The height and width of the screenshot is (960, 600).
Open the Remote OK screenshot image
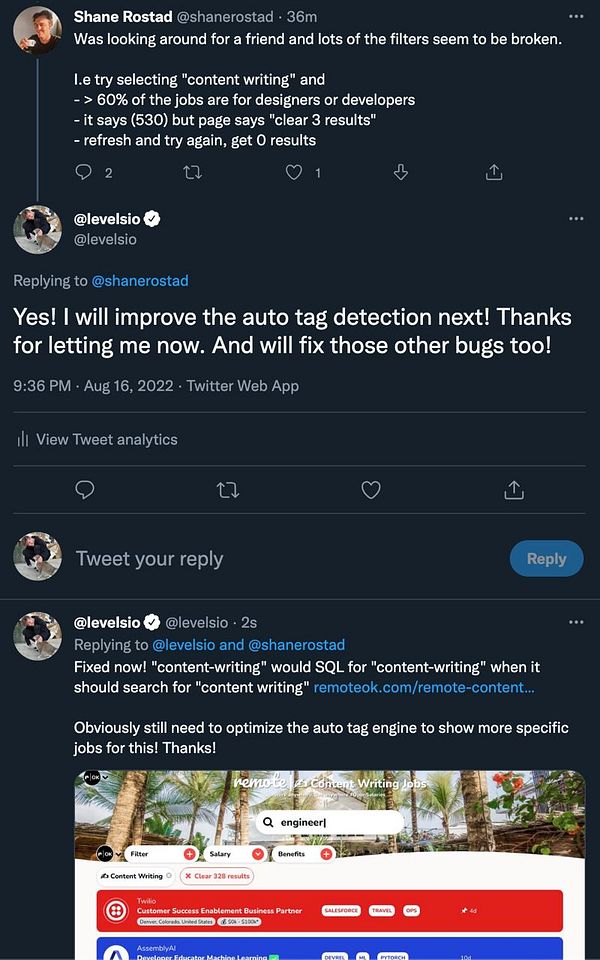[329, 864]
